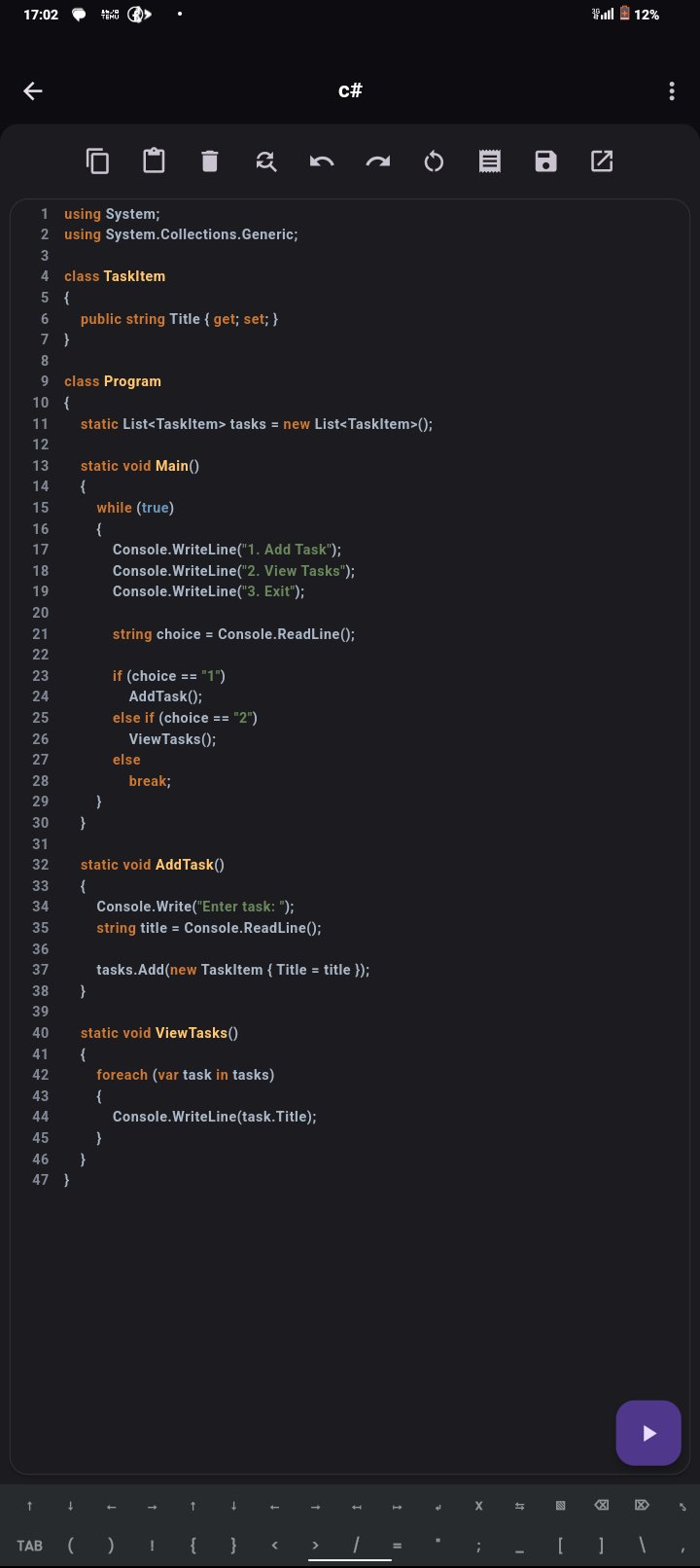Click the circular reset arrow icon
The height and width of the screenshot is (1568, 700).
434,161
